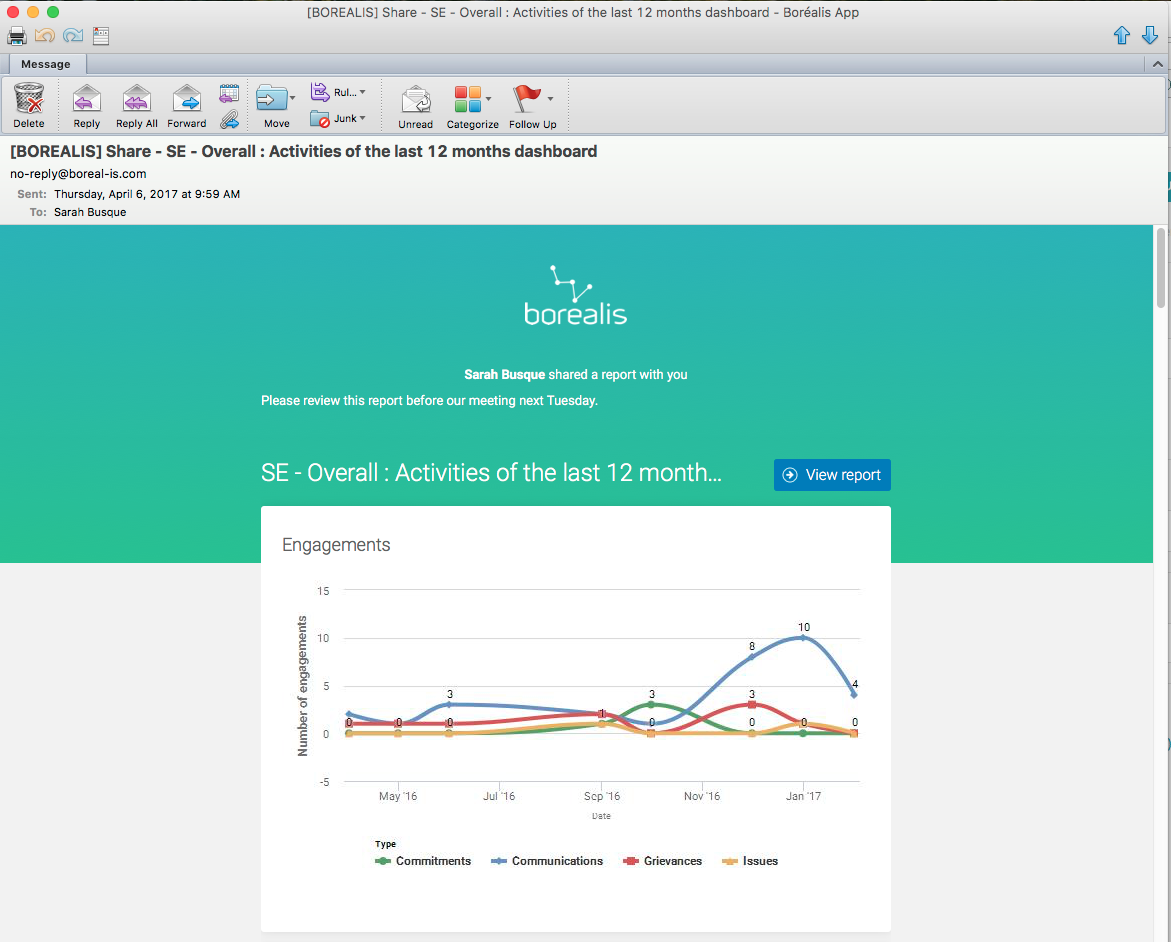Delete this email message
1171x942 pixels.
[x=29, y=105]
